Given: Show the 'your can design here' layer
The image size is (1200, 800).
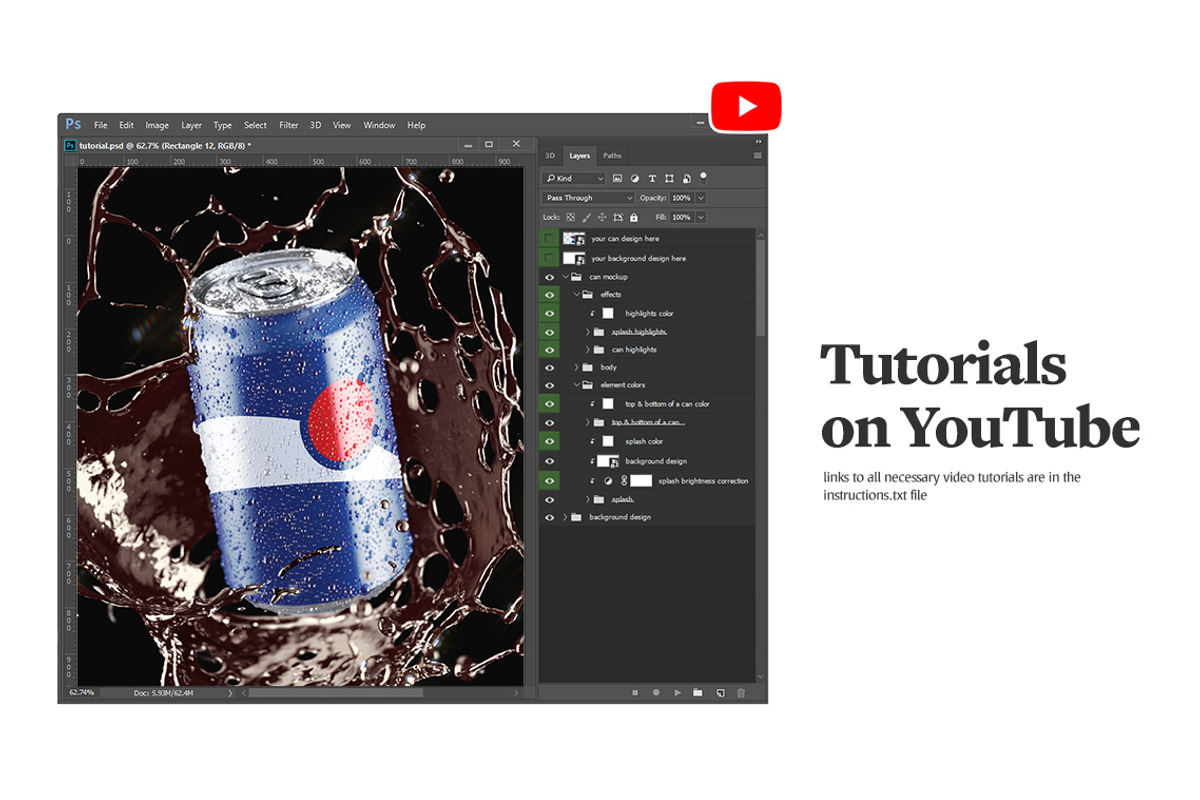Looking at the screenshot, I should point(549,239).
